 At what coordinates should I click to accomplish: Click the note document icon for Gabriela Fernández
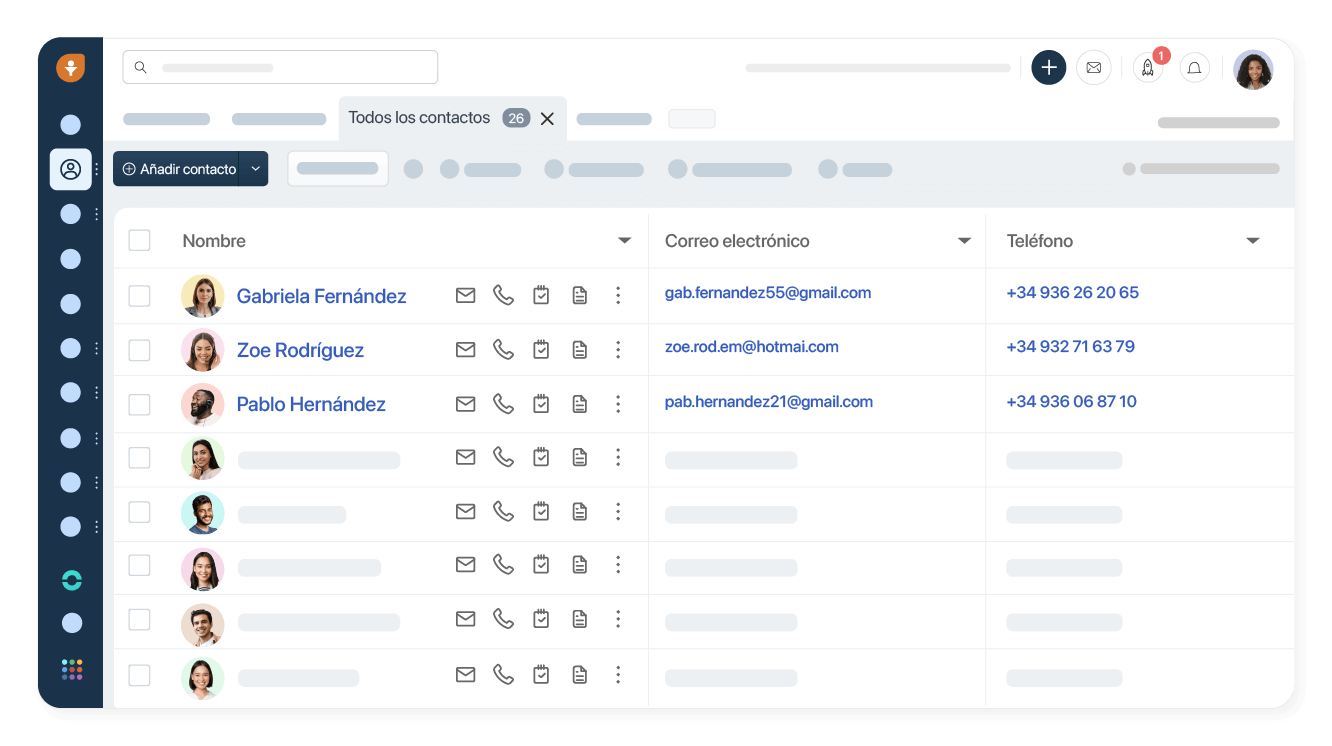click(579, 295)
